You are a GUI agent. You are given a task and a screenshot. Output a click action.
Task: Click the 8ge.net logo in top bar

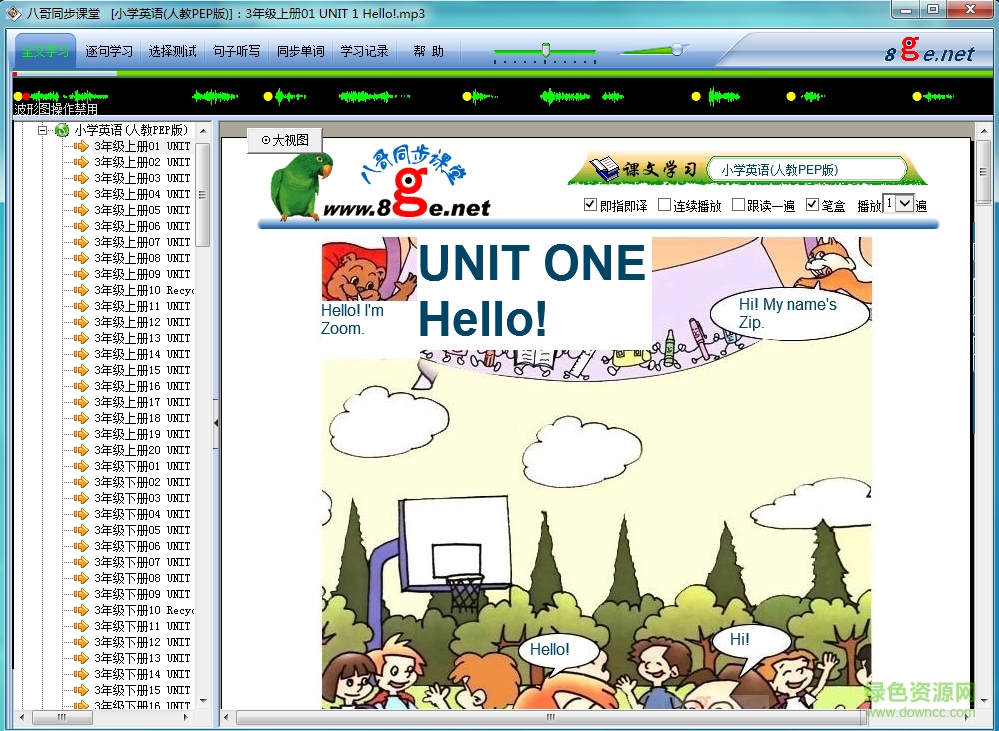click(x=929, y=51)
